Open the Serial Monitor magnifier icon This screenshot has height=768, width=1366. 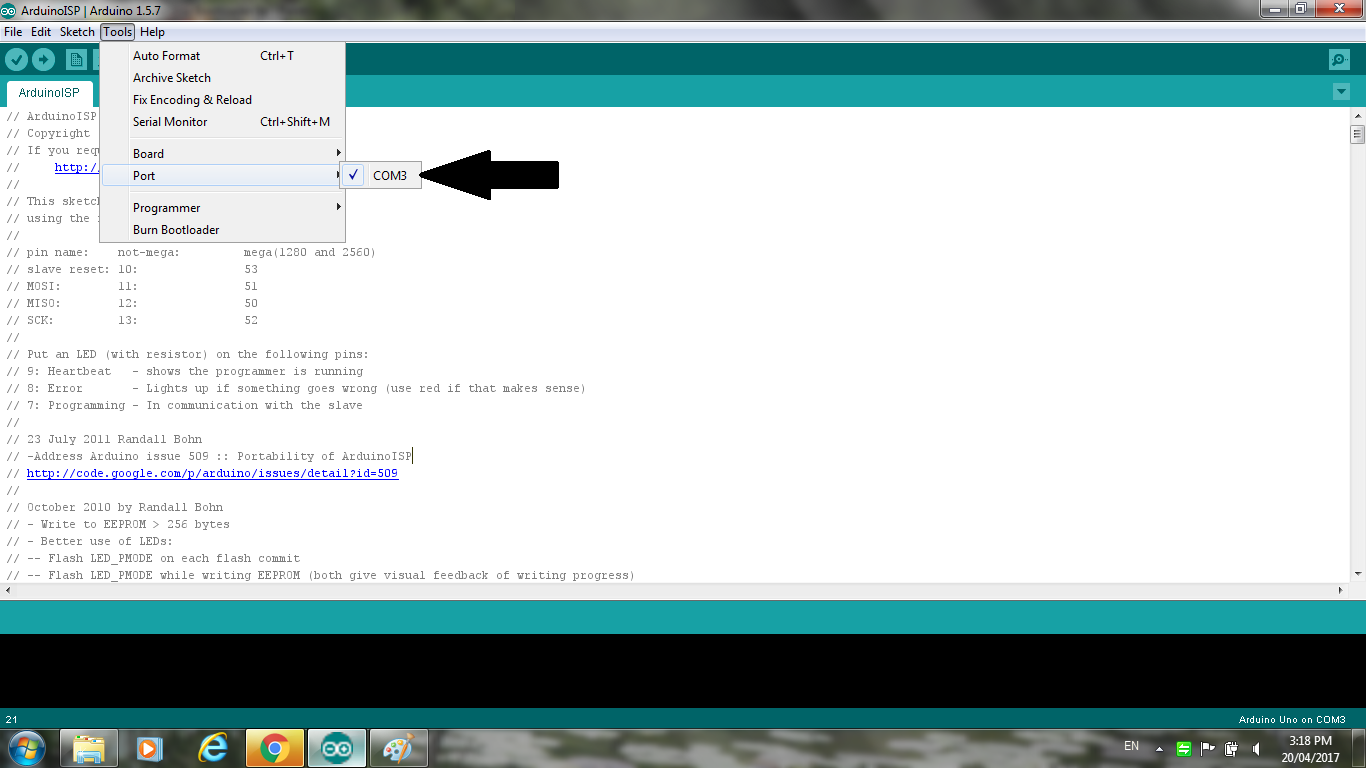1339,60
